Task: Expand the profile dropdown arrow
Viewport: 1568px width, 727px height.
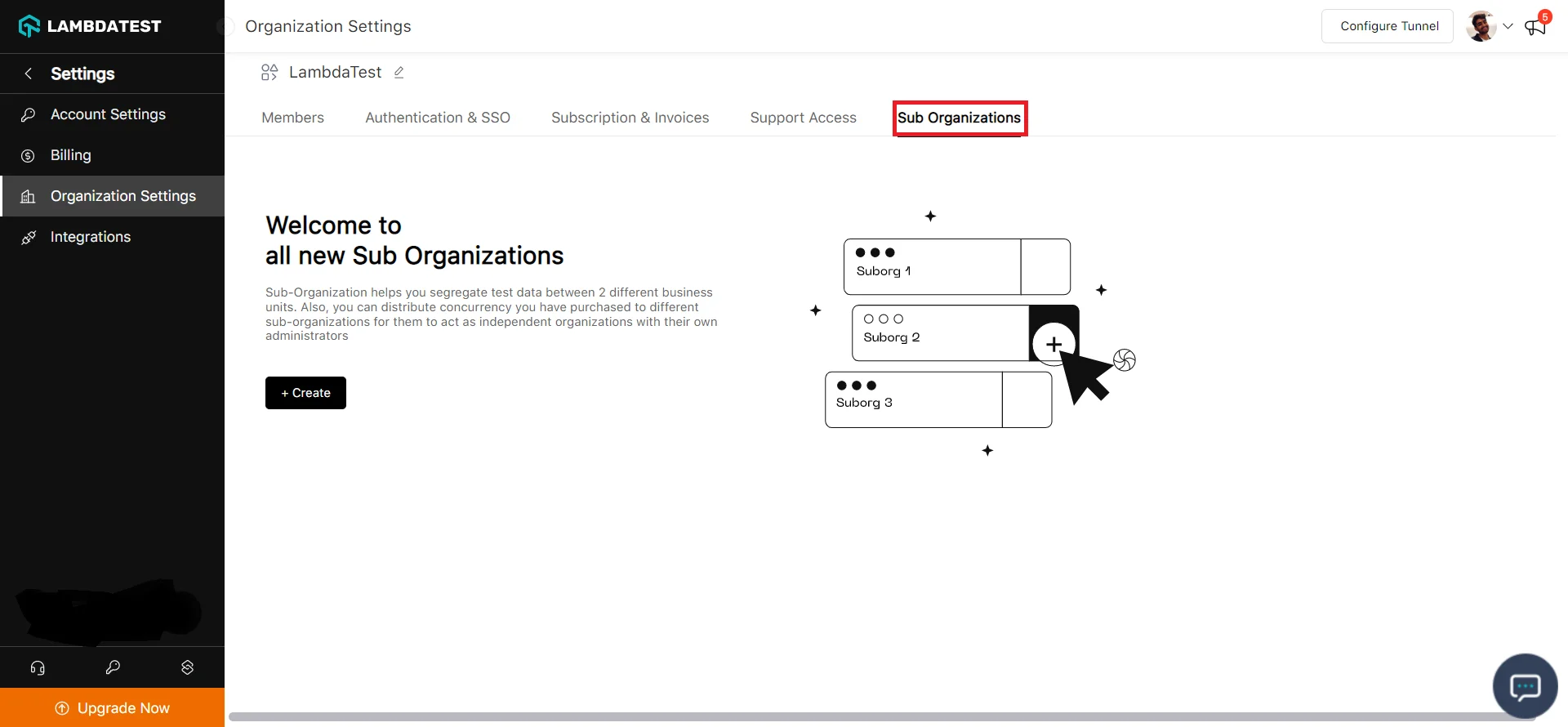Action: (1508, 26)
